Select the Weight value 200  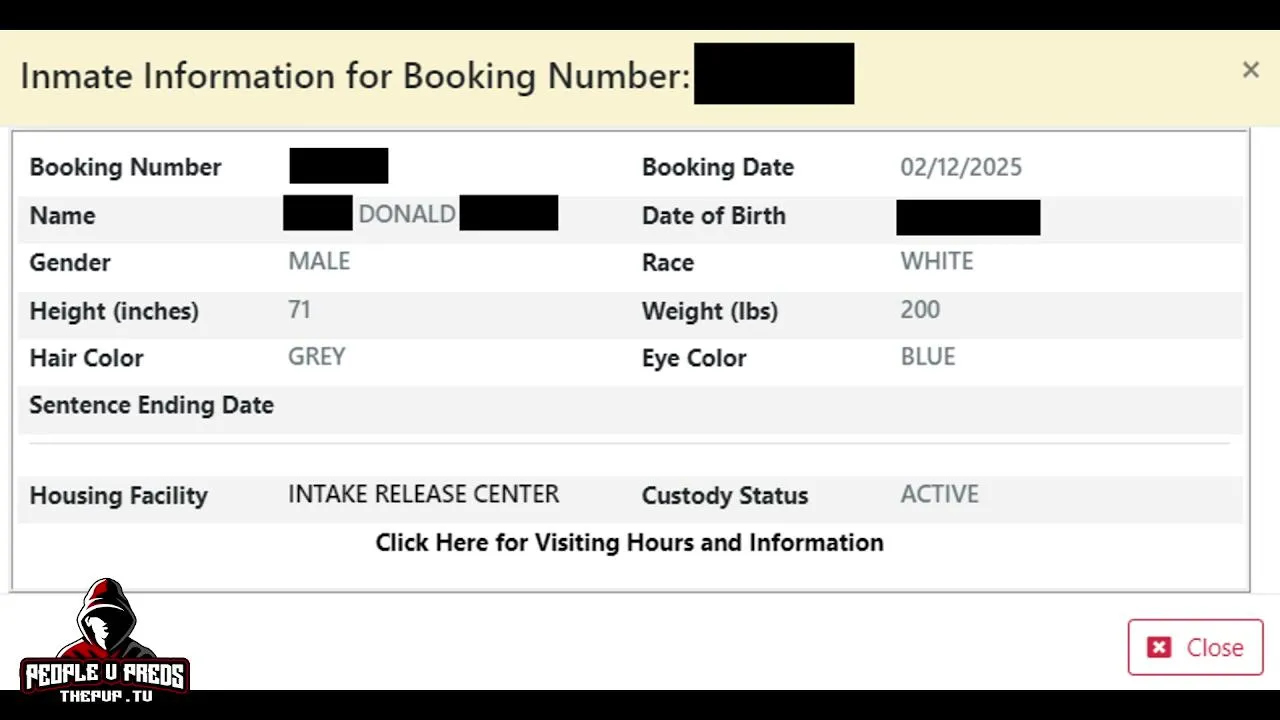pos(920,310)
